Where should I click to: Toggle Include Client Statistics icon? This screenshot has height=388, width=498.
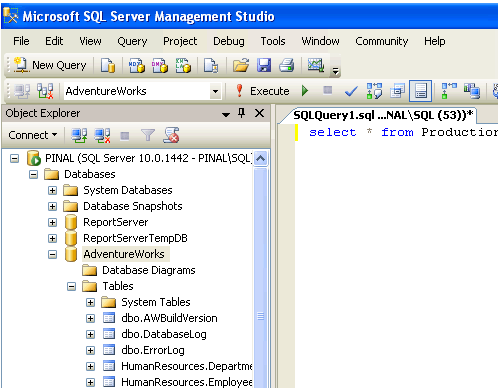coord(472,91)
